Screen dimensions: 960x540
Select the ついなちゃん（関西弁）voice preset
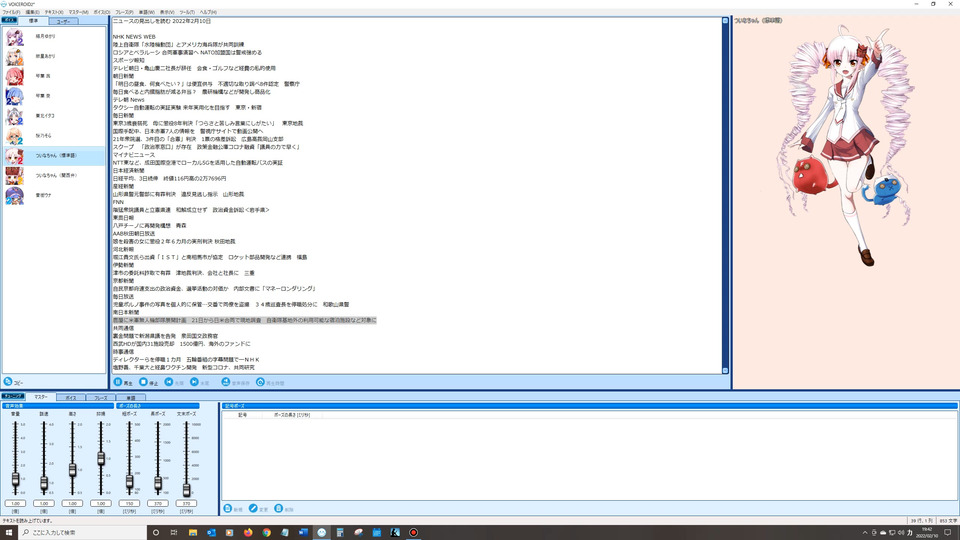click(x=54, y=176)
